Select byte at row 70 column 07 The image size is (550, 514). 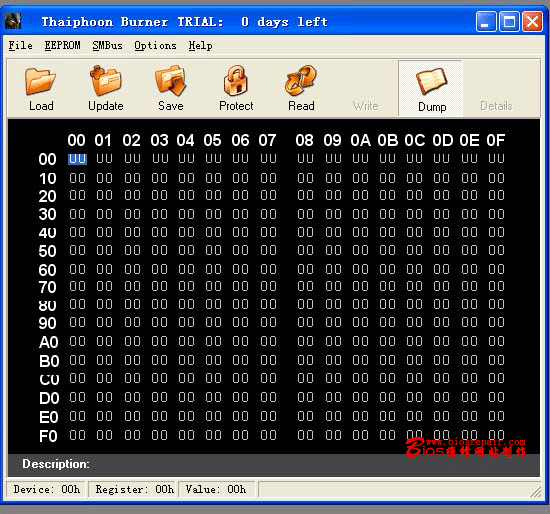click(x=268, y=286)
